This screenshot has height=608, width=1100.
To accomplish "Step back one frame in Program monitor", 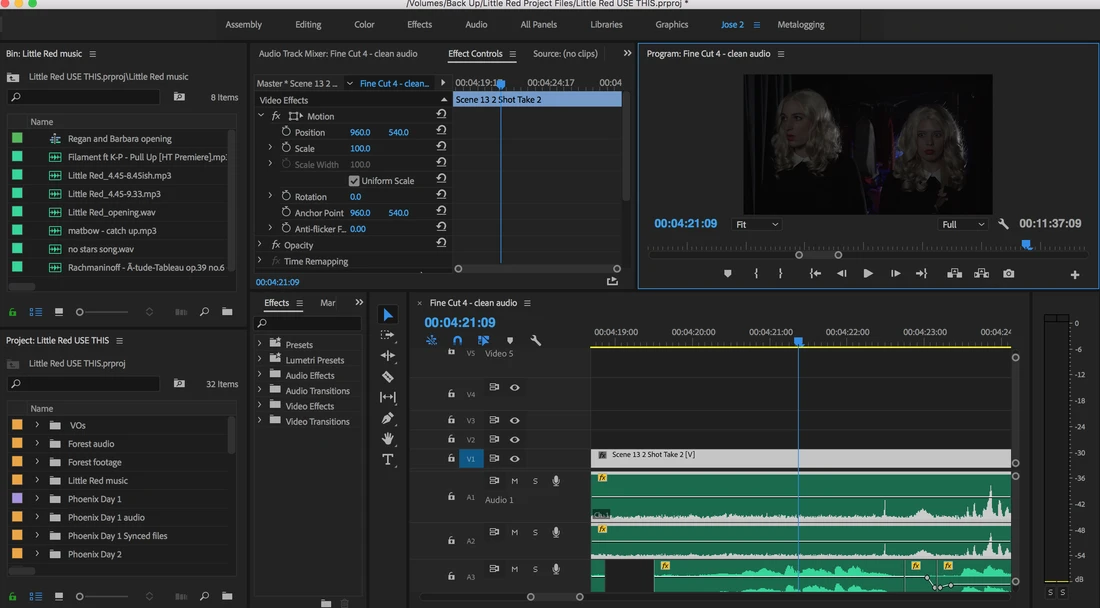I will tap(841, 273).
